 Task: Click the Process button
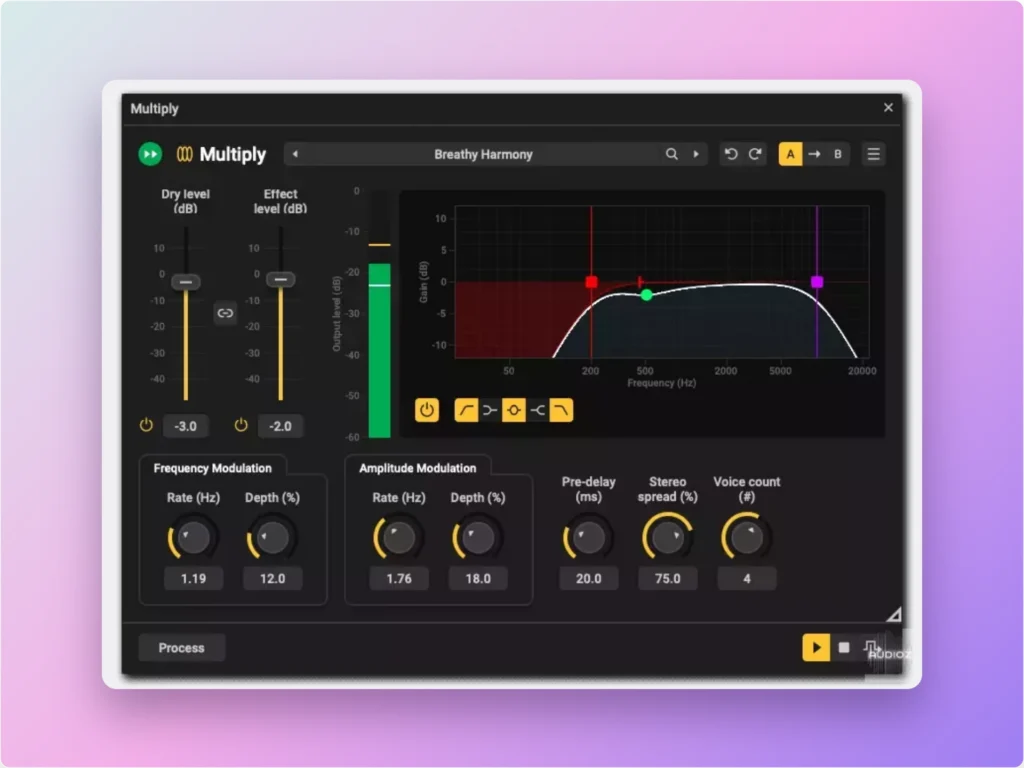tap(182, 648)
